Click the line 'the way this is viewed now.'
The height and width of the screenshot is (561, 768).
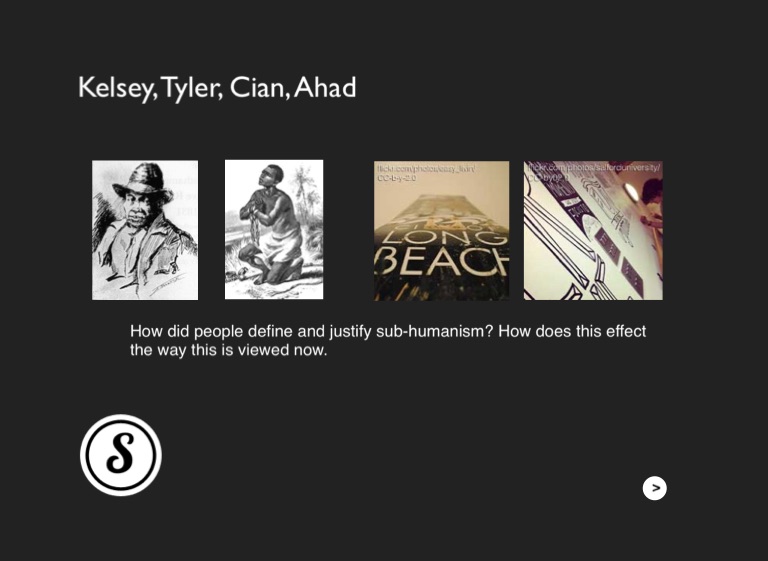point(228,350)
